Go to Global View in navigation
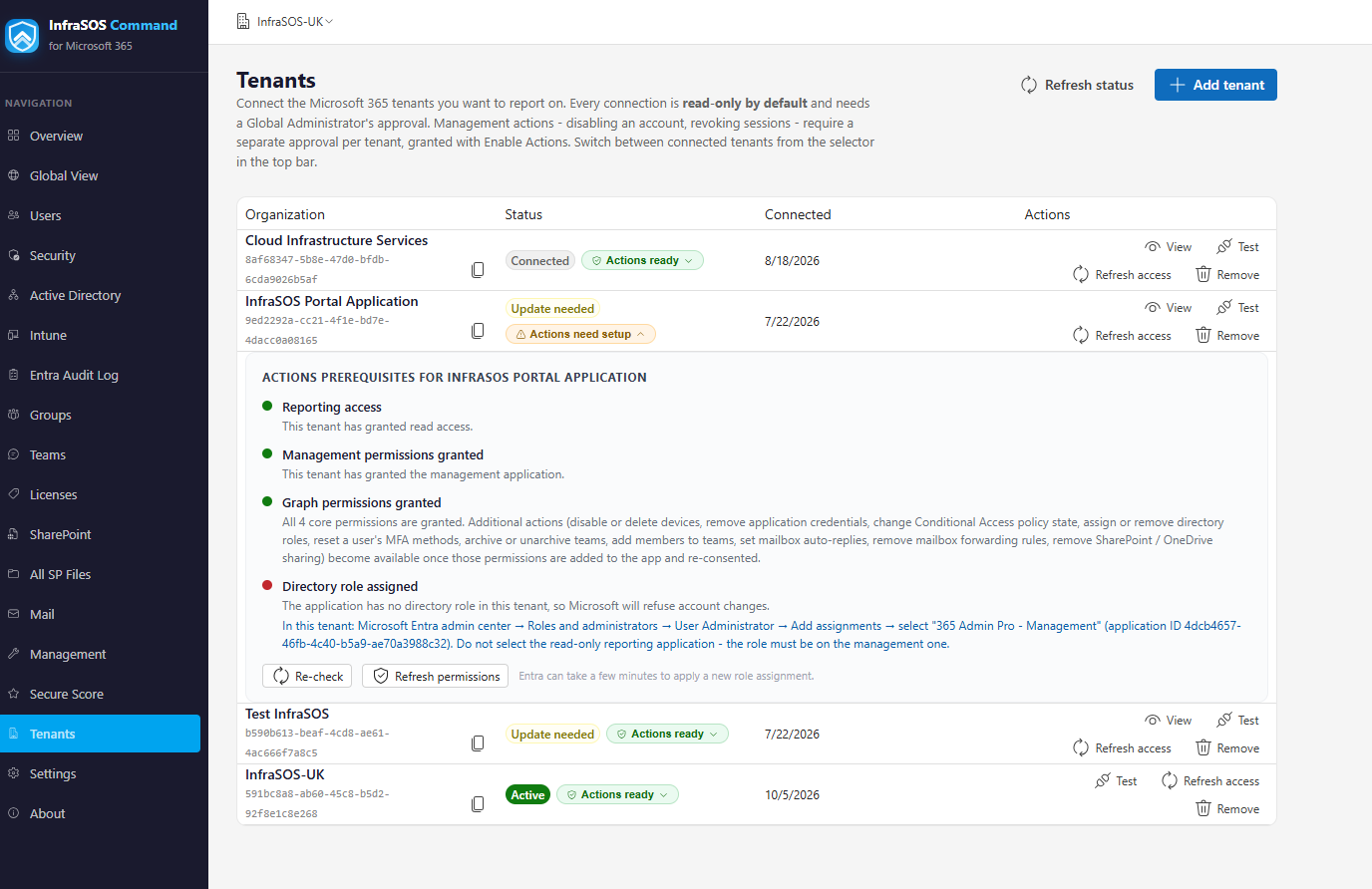 (x=100, y=175)
